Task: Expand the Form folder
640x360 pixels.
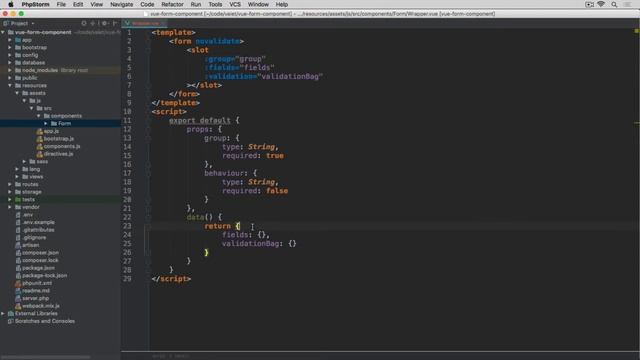Action: 46,123
